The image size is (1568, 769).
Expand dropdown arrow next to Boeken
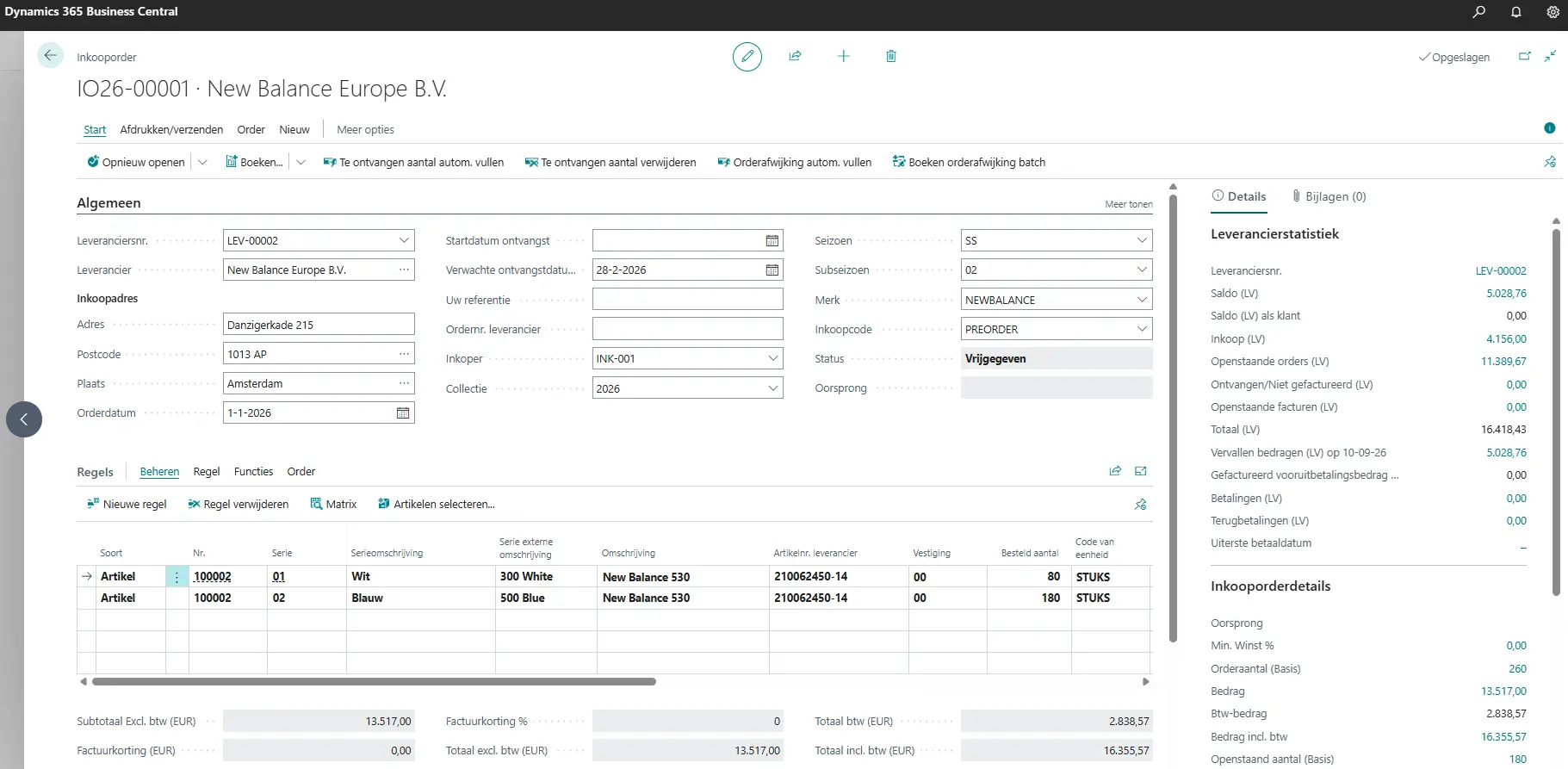coord(301,162)
